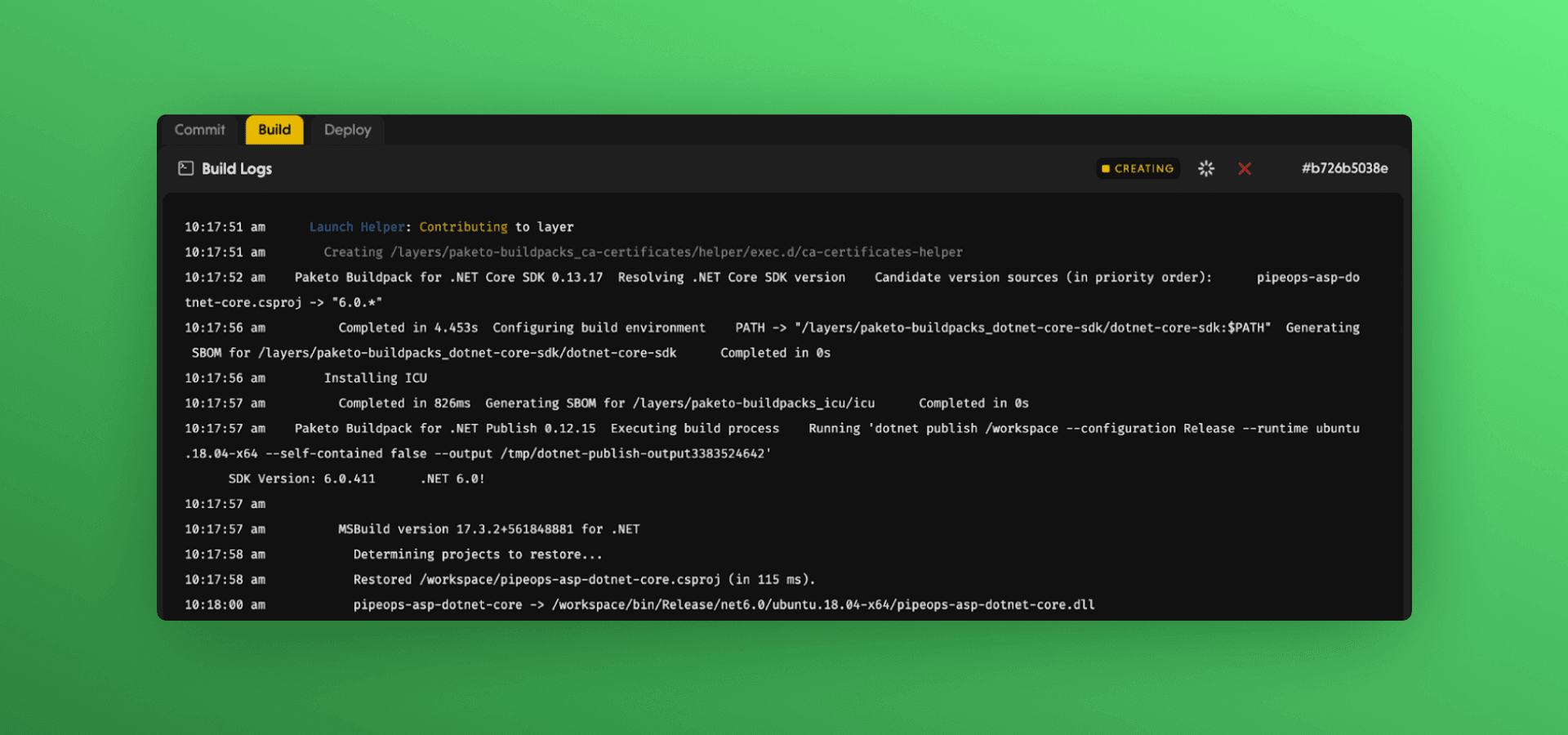Click the blue "Launch Helper" log text
The image size is (1568, 735).
357,227
